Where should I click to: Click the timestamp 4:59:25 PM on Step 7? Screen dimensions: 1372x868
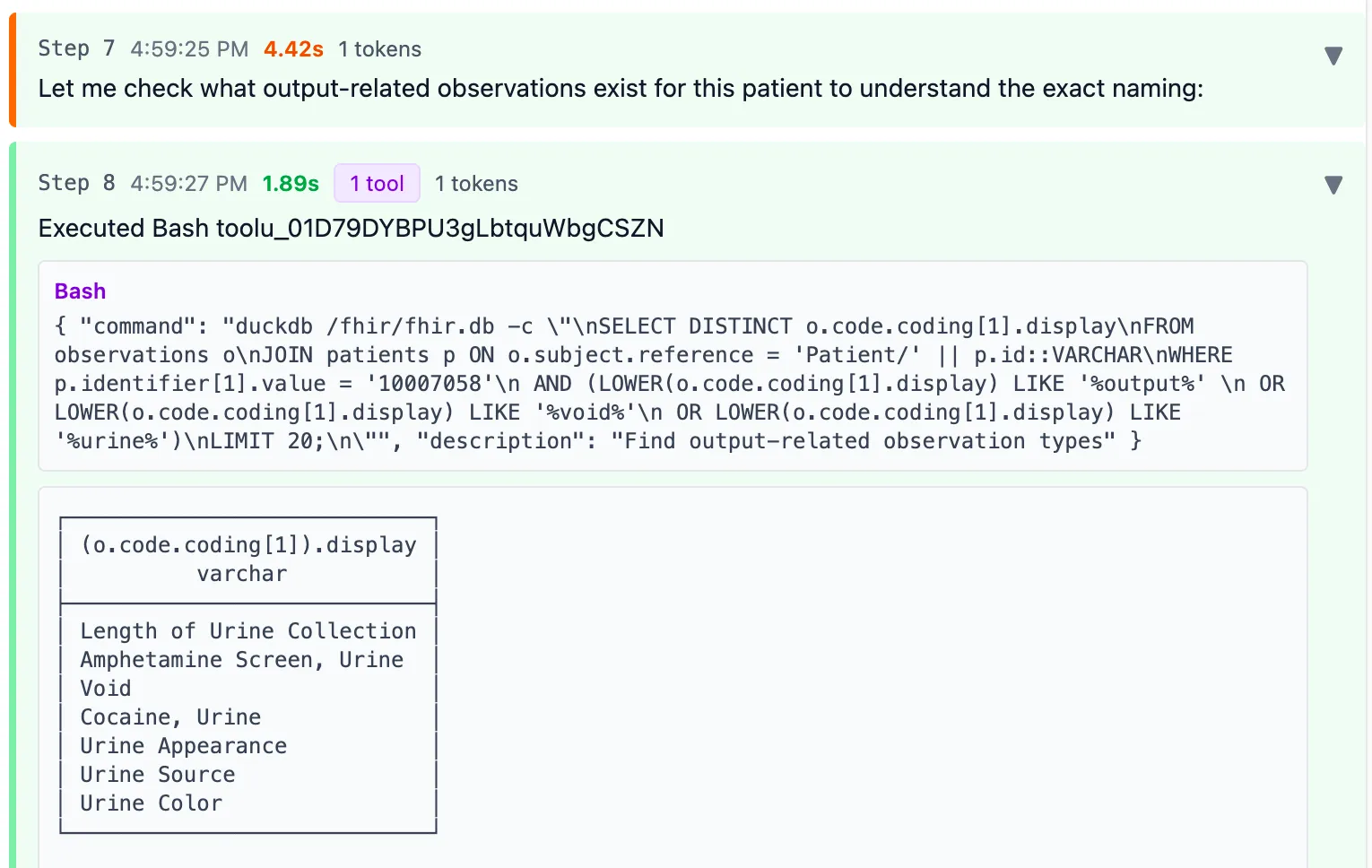188,49
